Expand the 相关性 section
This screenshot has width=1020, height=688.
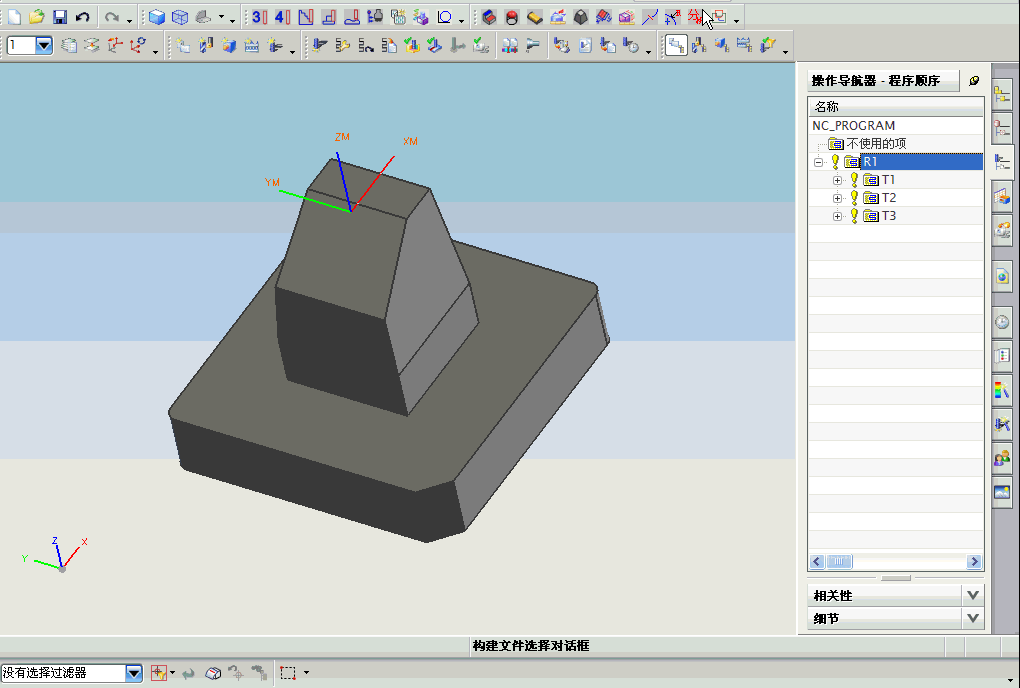click(x=973, y=595)
